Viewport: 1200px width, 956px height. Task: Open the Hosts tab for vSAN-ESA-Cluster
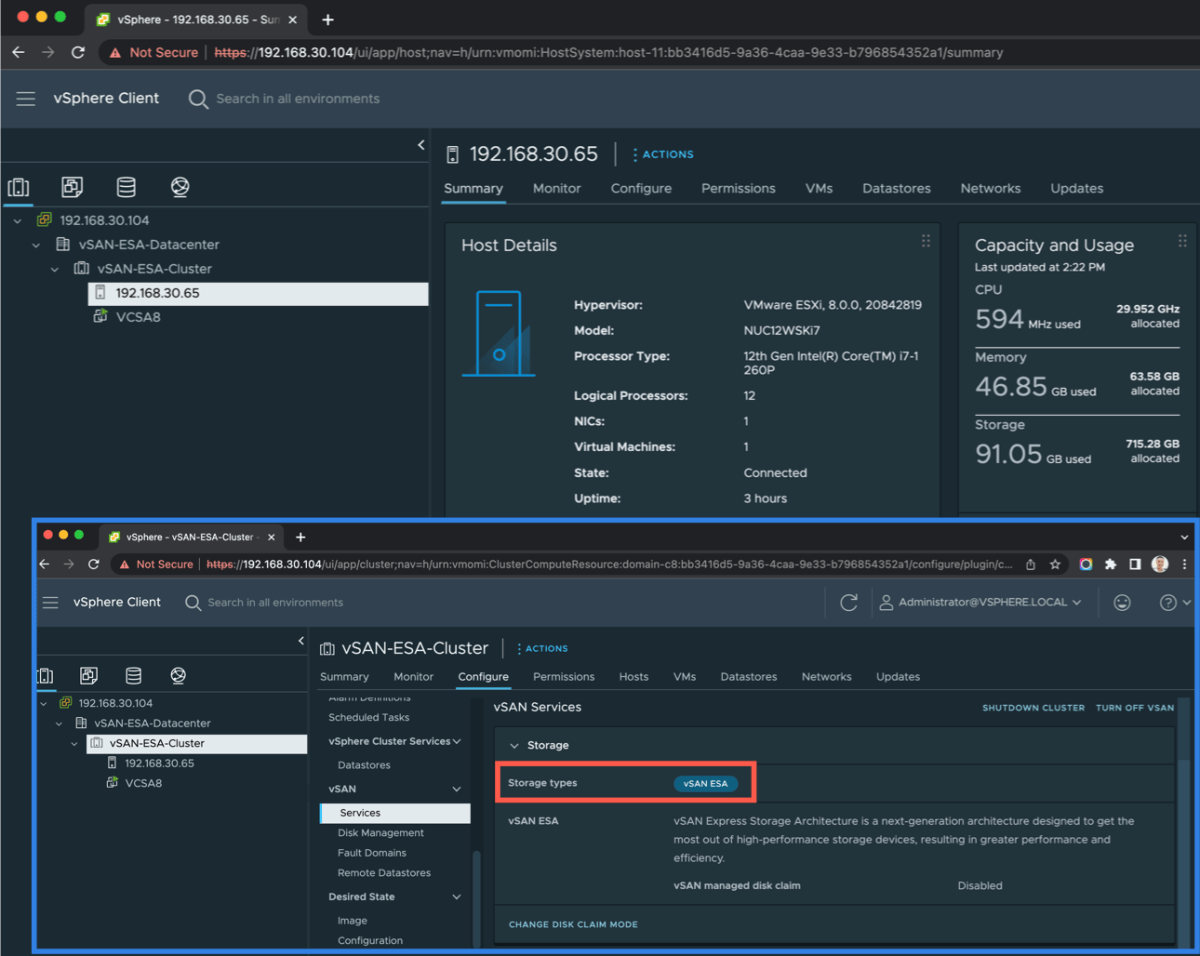(634, 676)
